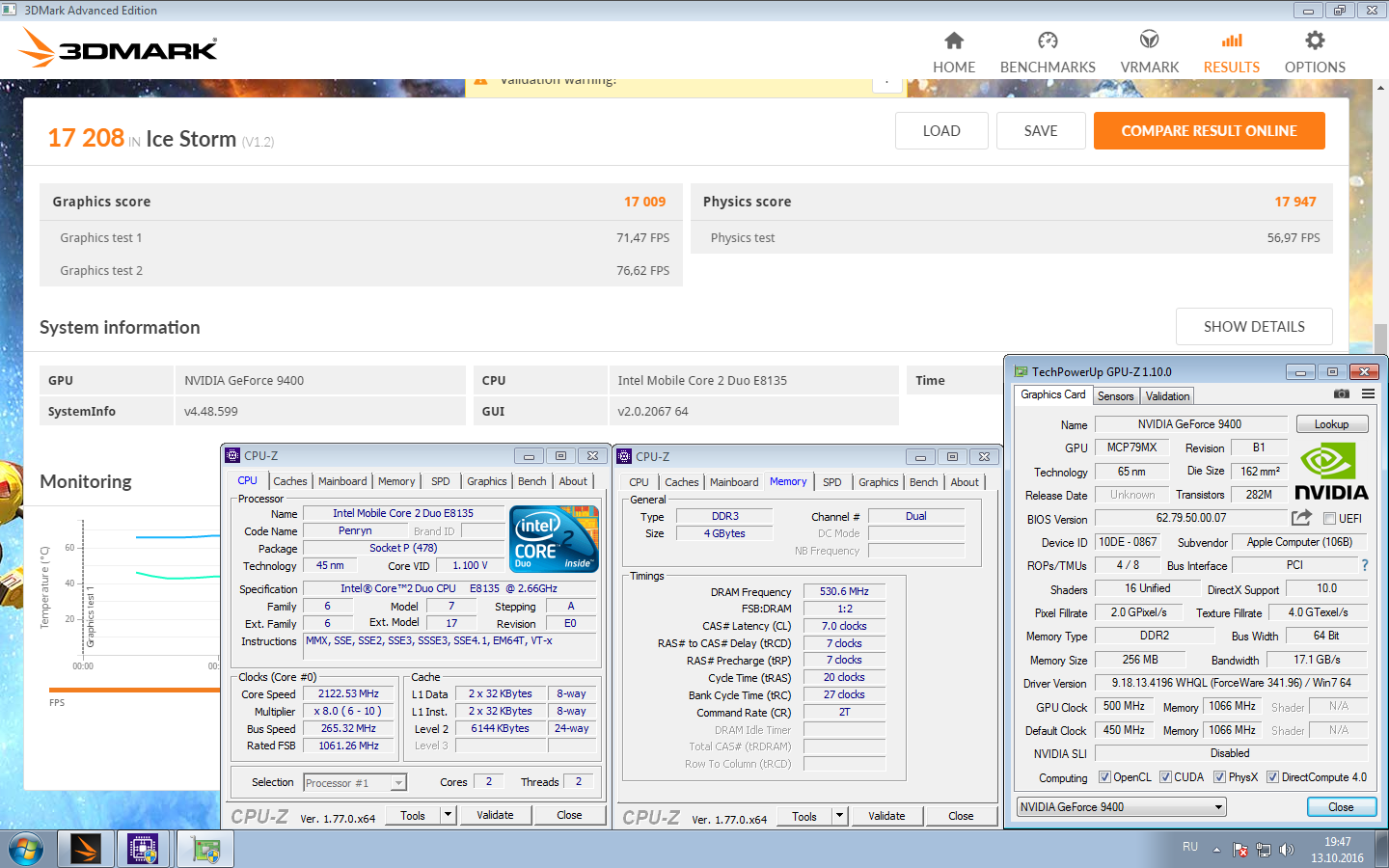Click Close button in Memory CPU-Z window
Viewport: 1389px width, 868px height.
pyautogui.click(x=961, y=816)
